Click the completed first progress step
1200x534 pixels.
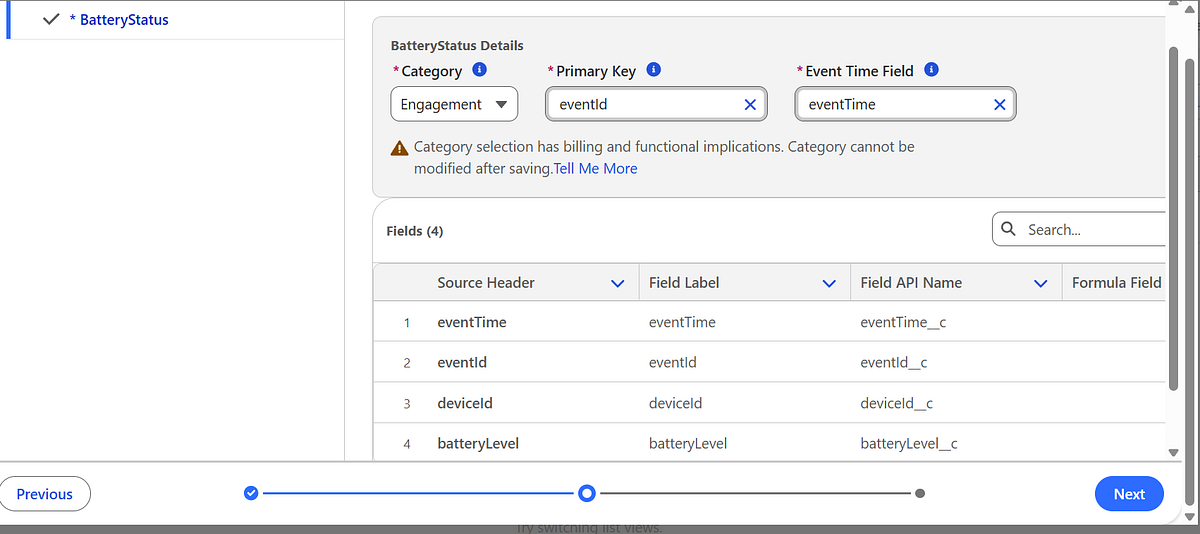251,493
